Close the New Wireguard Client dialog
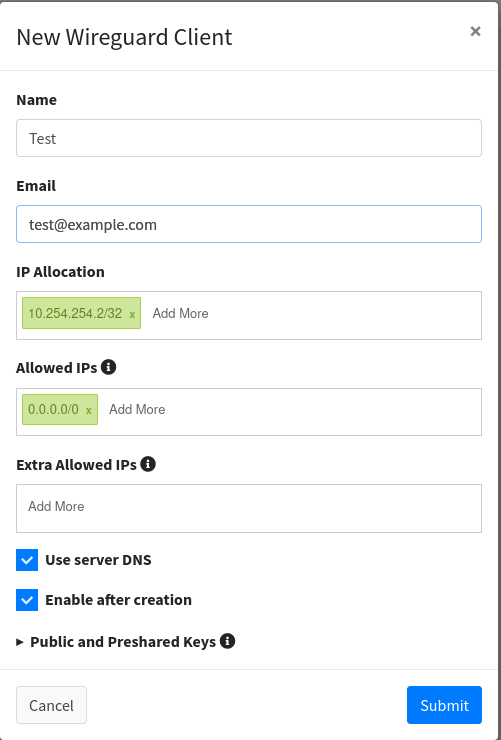501x740 pixels. (475, 31)
